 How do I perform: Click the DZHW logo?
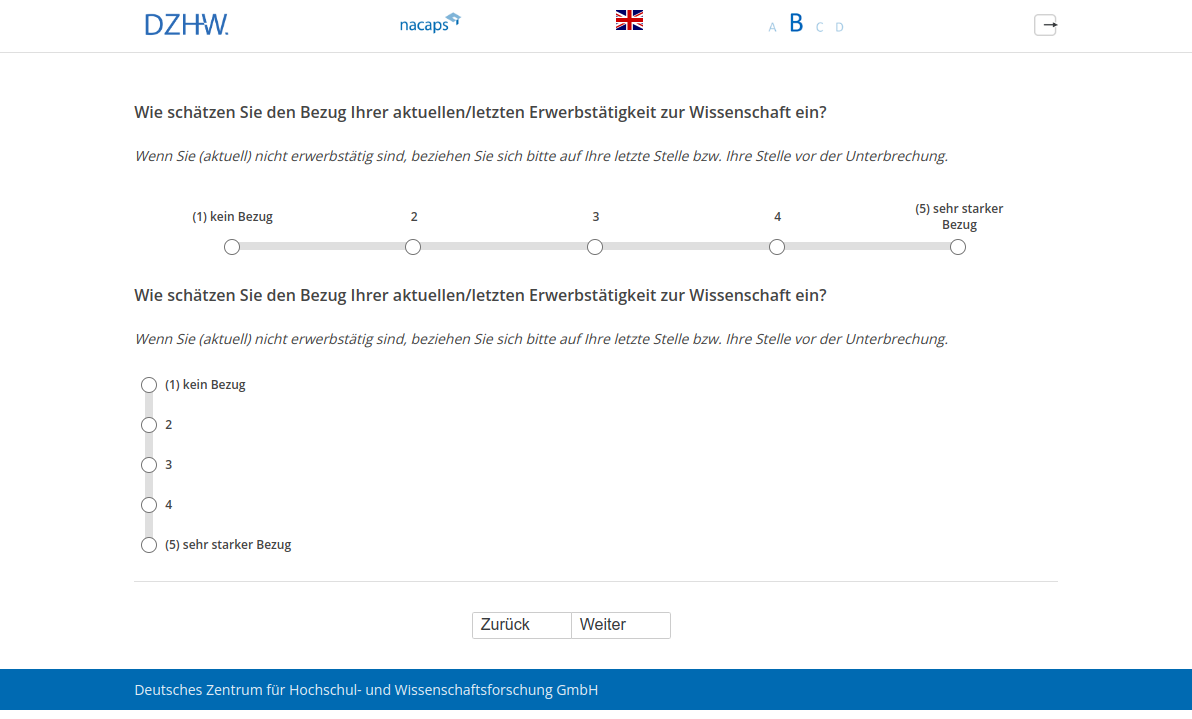click(x=186, y=25)
